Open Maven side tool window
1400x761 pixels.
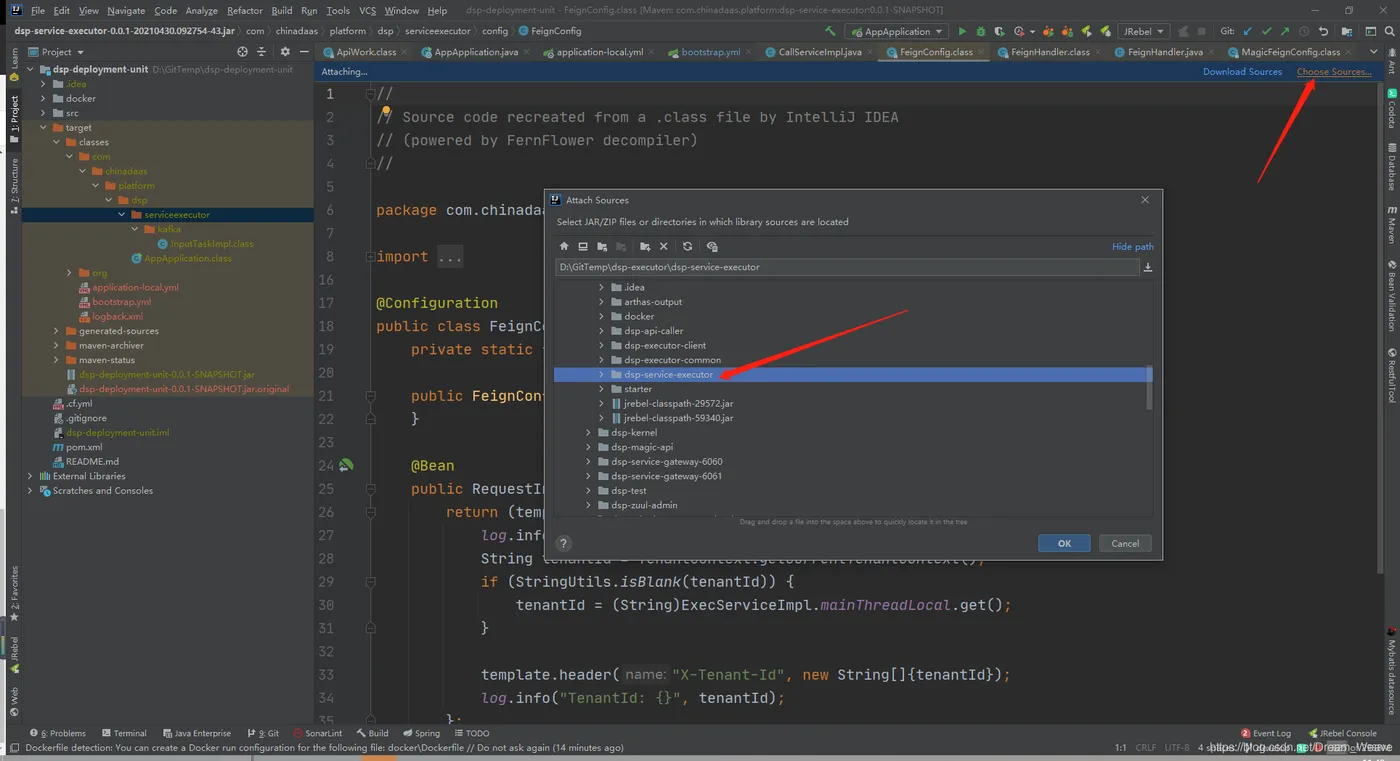(1392, 225)
